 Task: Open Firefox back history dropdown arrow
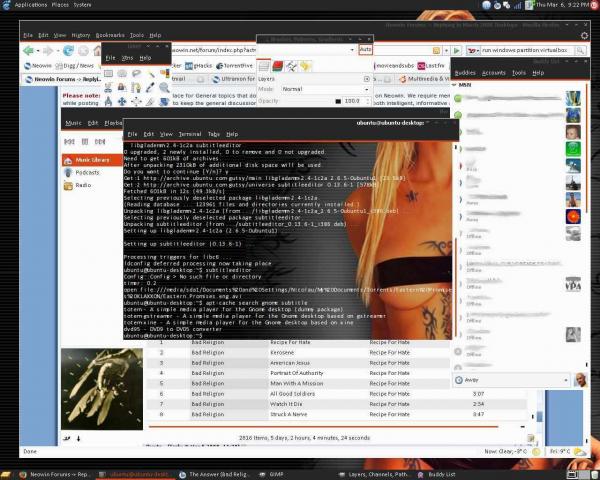coord(38,51)
